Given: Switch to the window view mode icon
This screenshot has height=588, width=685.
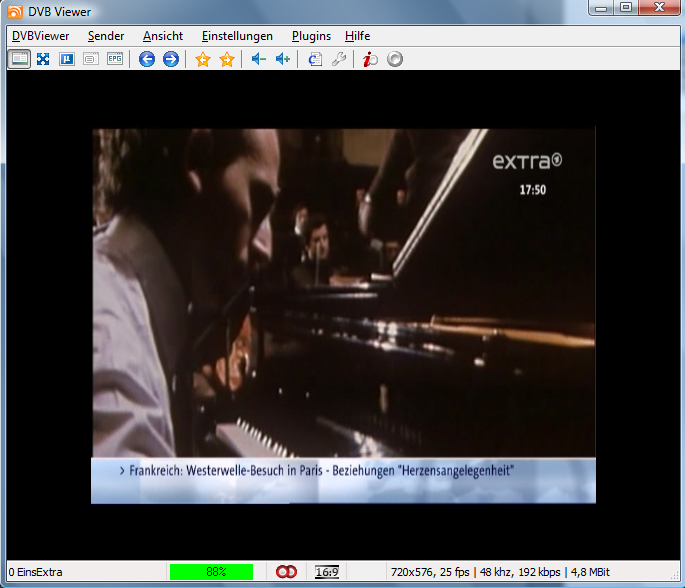Looking at the screenshot, I should click(20, 59).
